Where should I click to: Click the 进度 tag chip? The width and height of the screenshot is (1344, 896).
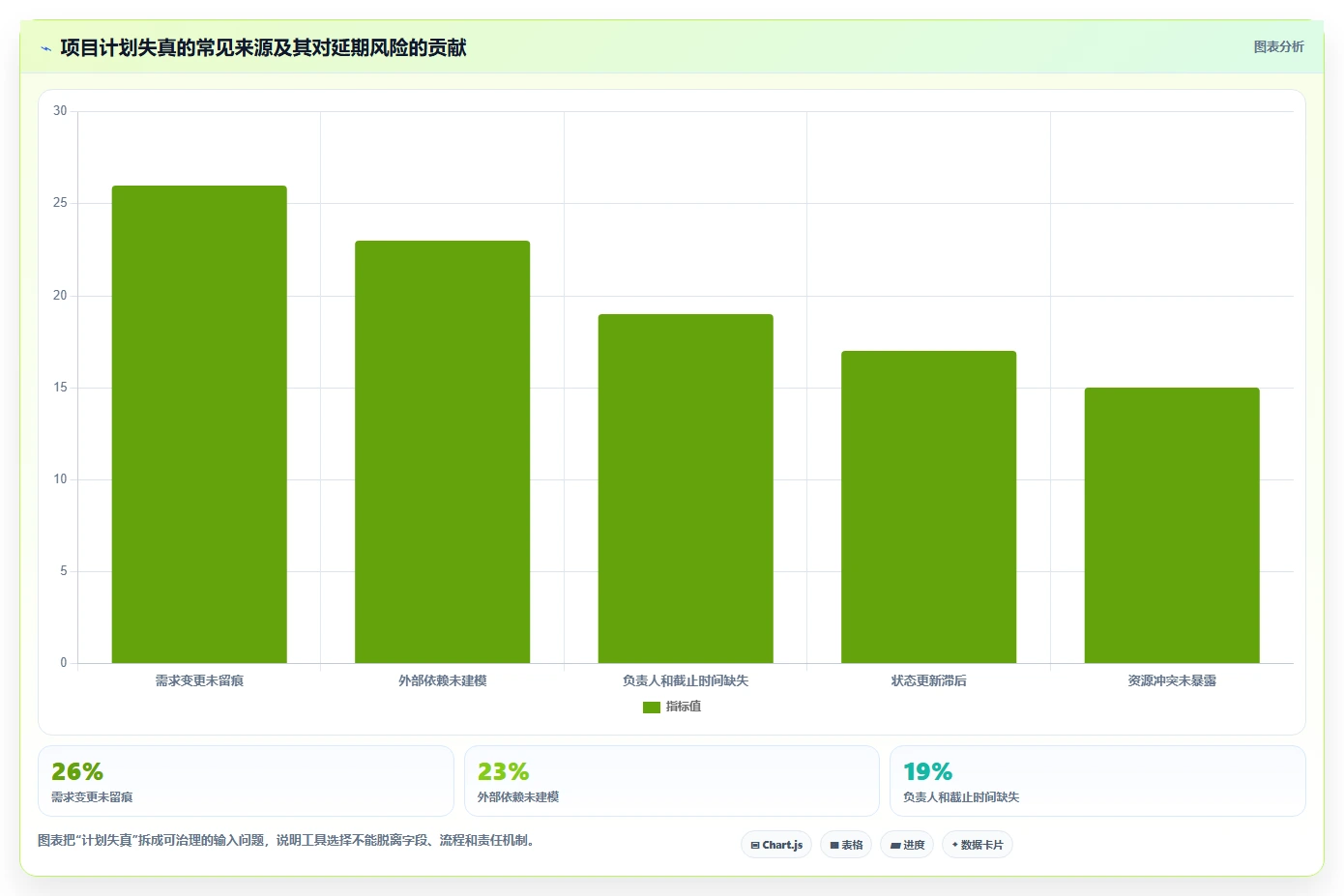coord(907,845)
